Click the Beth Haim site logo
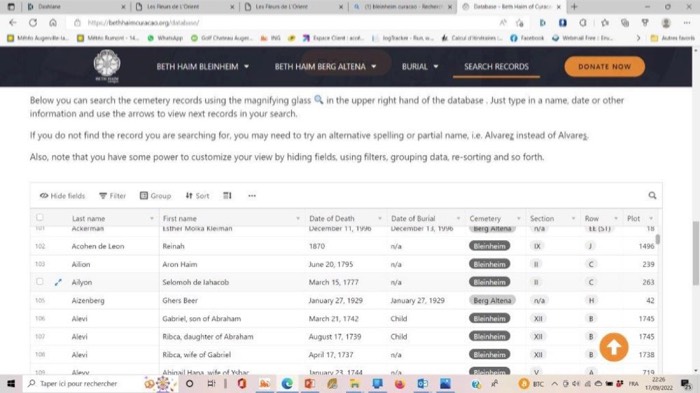This screenshot has height=393, width=700. pyautogui.click(x=107, y=66)
